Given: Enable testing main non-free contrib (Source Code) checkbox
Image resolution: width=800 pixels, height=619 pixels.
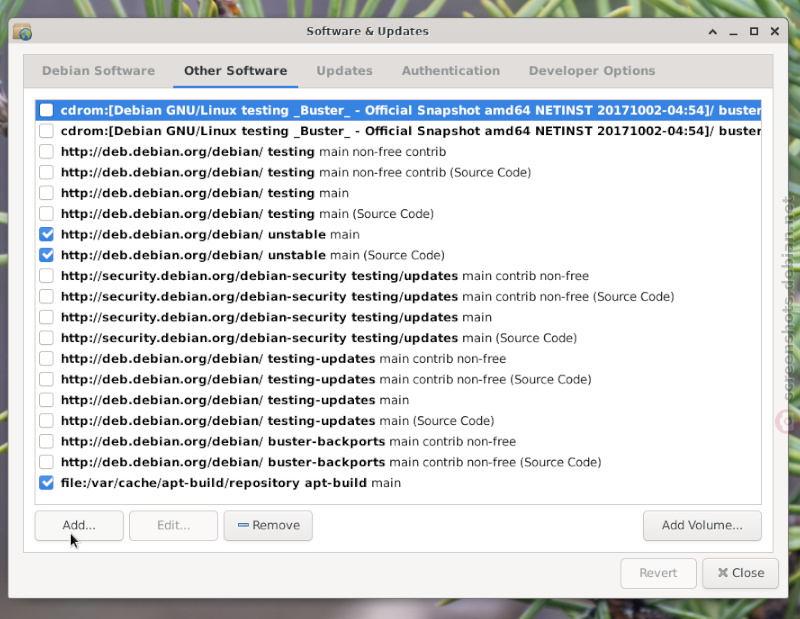Looking at the screenshot, I should pos(46,172).
